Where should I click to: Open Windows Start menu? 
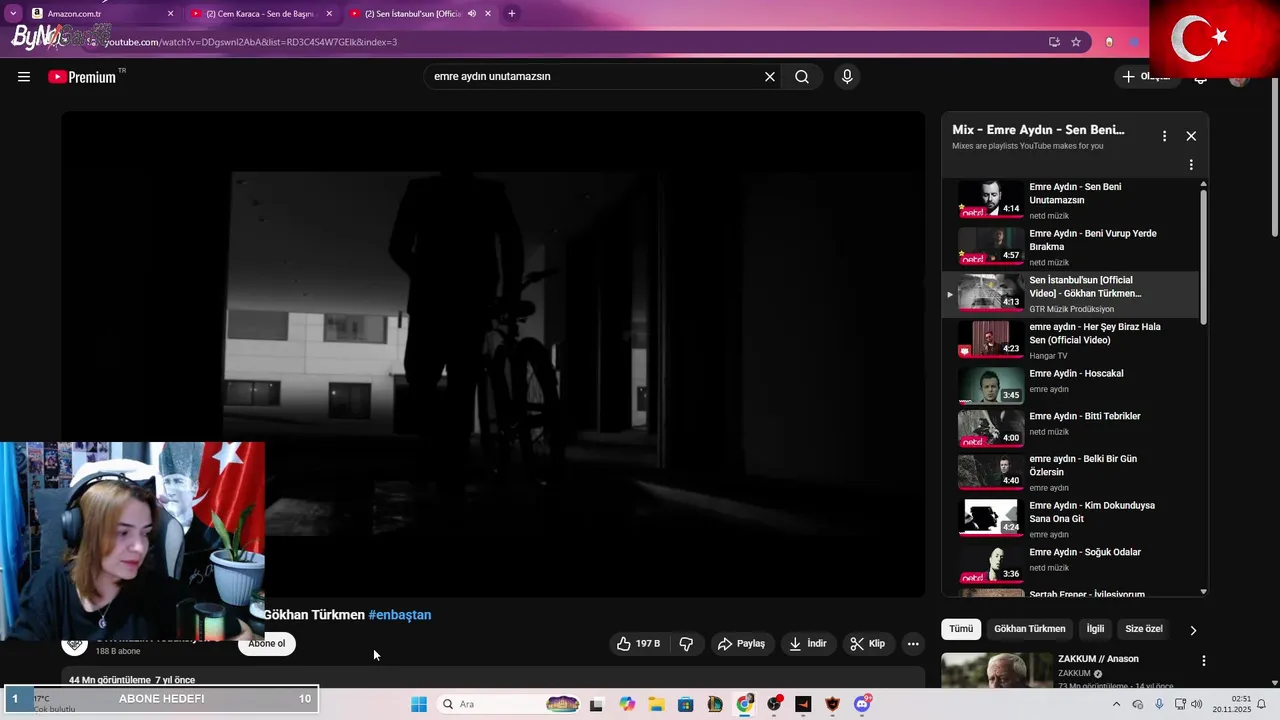coord(419,704)
